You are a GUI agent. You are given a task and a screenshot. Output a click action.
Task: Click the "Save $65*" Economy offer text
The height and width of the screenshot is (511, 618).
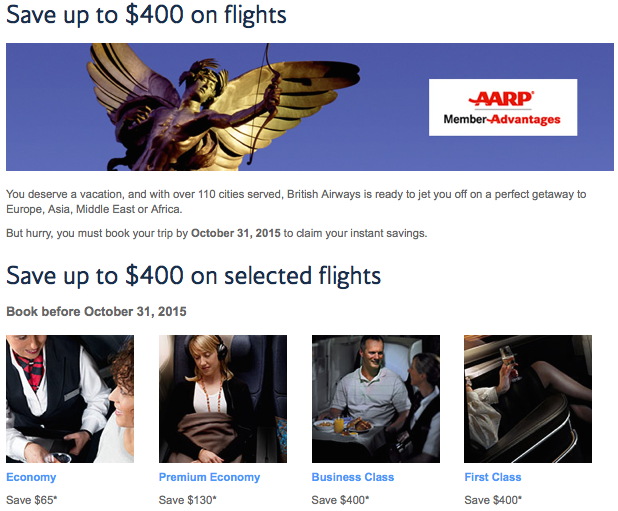(32, 500)
